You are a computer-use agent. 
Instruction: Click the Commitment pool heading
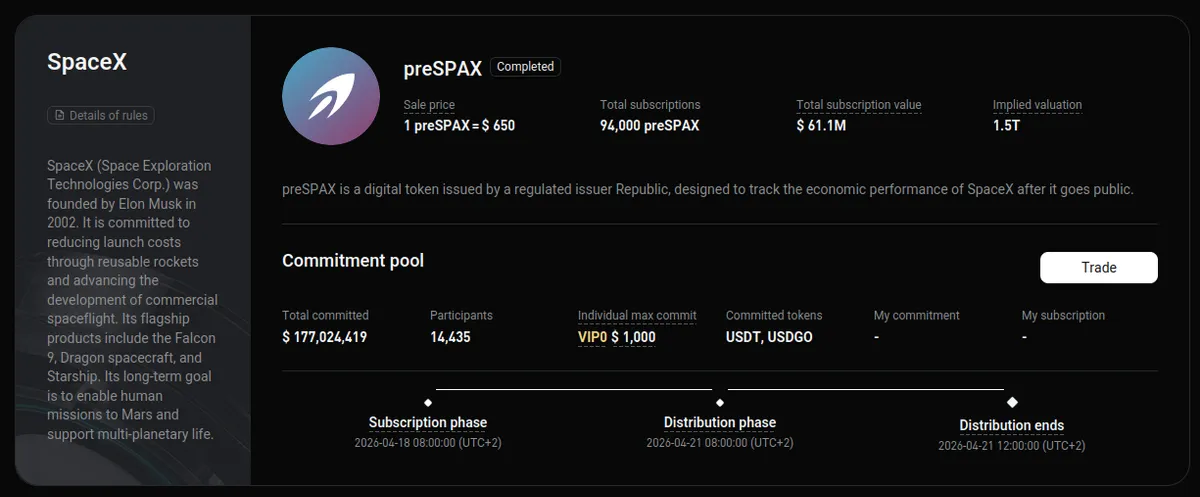pyautogui.click(x=353, y=261)
